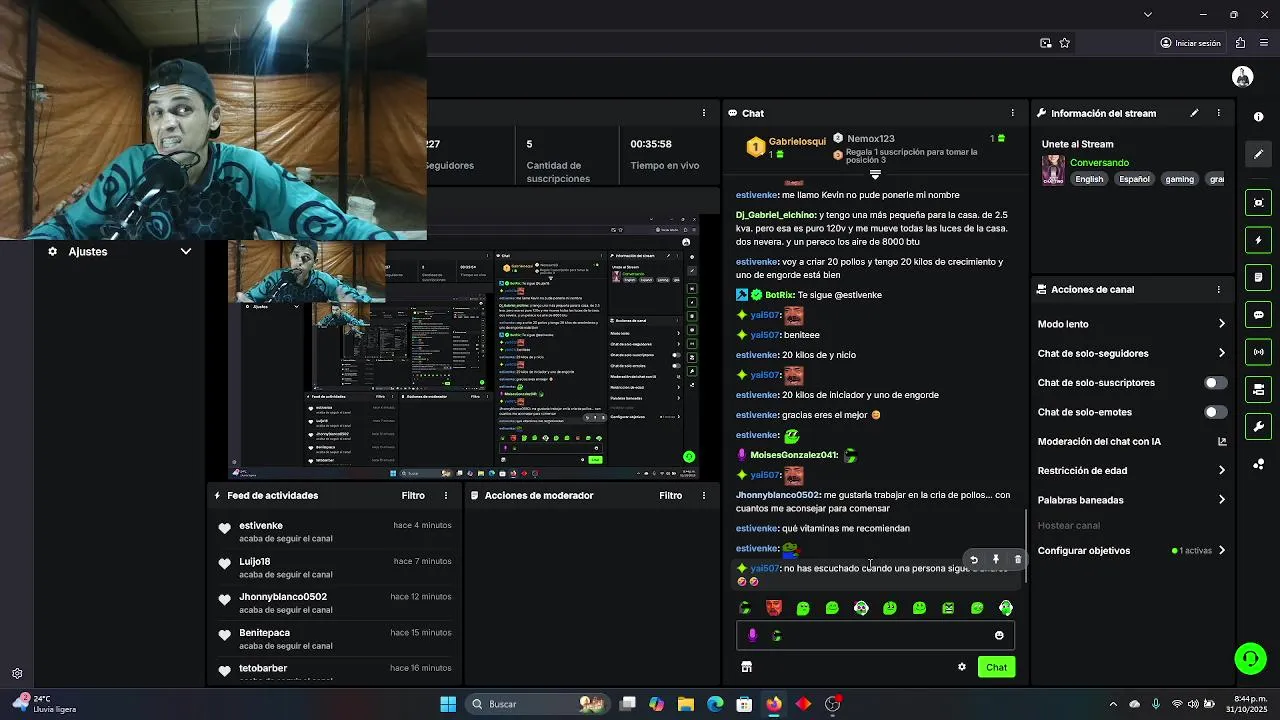Select the English tag

(1089, 179)
